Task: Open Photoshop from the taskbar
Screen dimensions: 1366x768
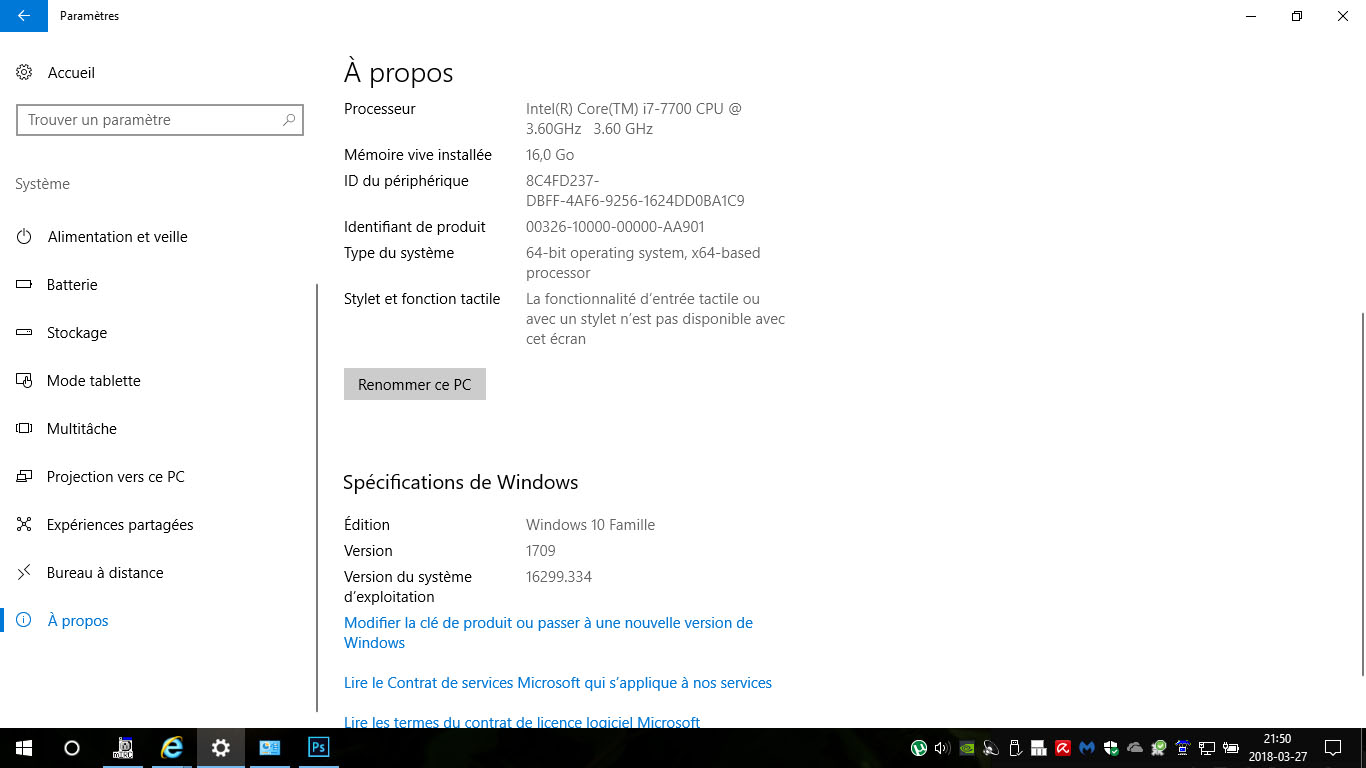Action: point(318,747)
